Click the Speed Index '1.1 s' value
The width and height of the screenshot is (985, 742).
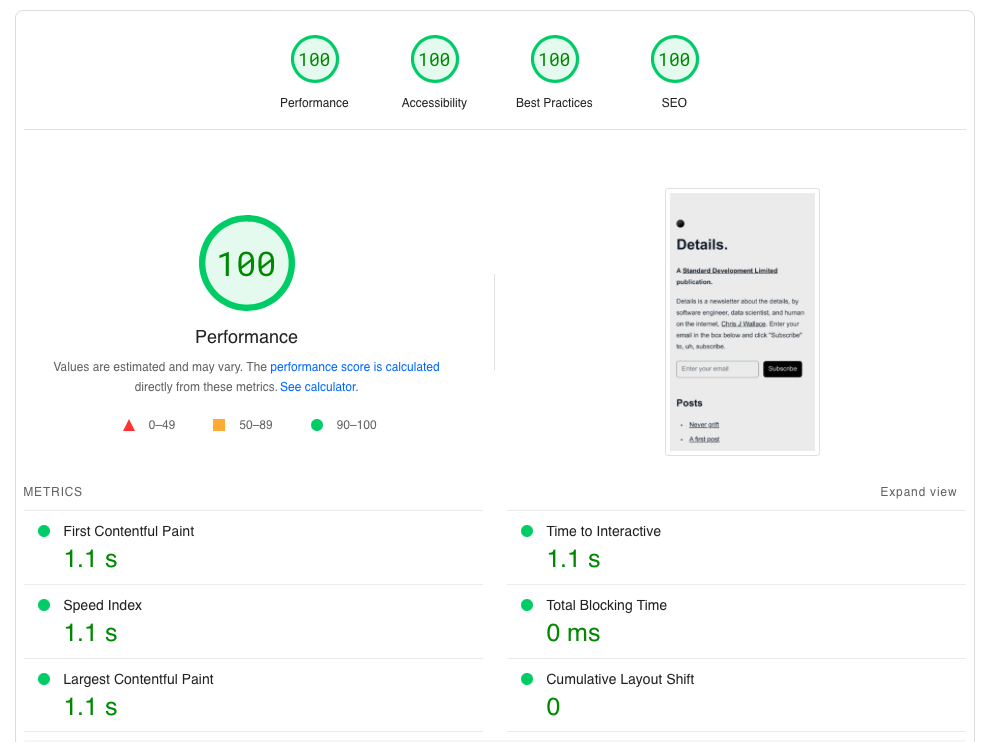point(91,633)
